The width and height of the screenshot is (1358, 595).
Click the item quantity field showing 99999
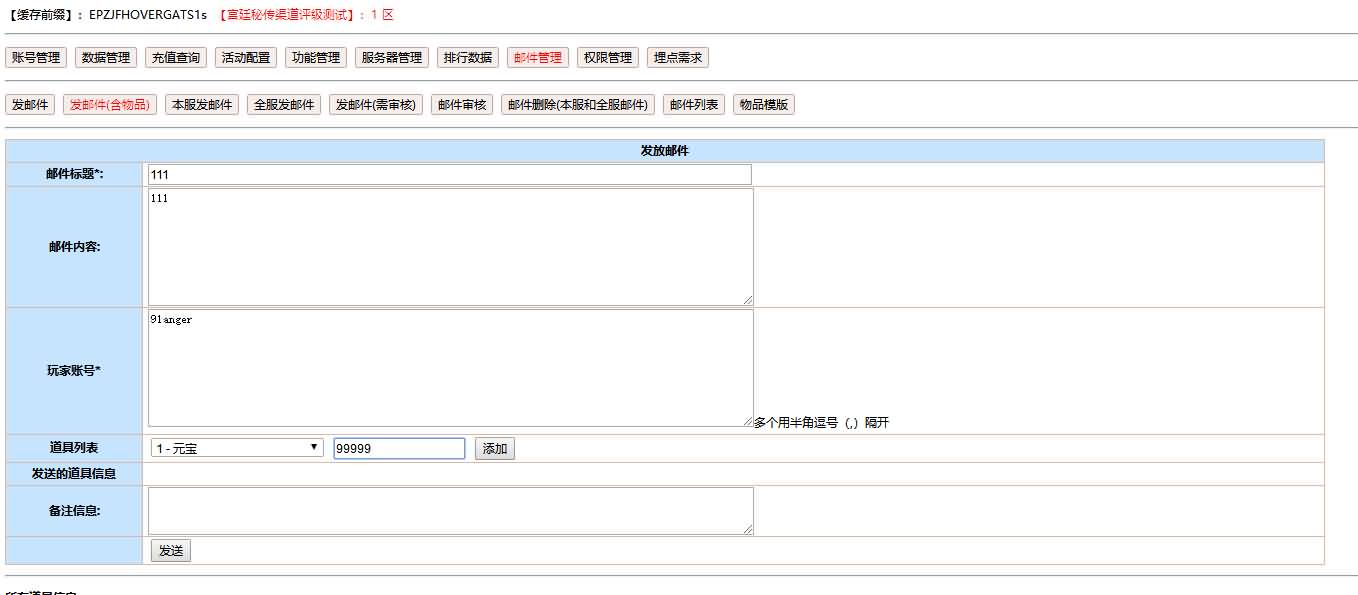pos(399,449)
